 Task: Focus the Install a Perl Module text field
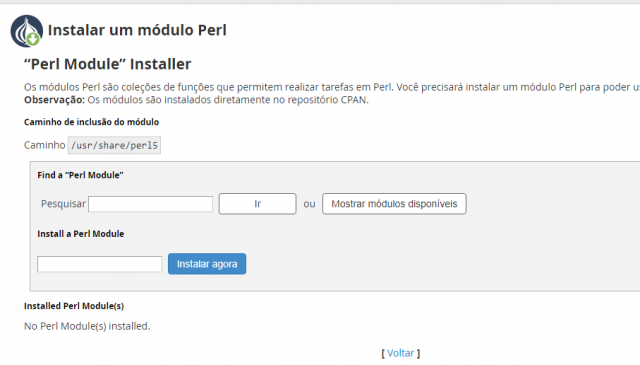click(x=100, y=264)
